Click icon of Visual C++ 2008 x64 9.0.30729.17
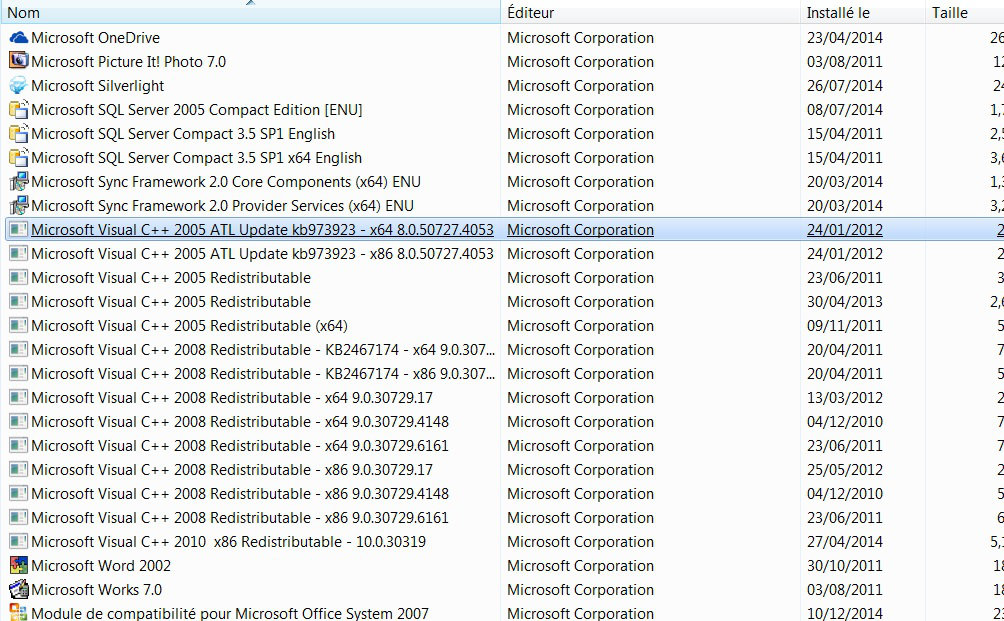 (x=19, y=398)
